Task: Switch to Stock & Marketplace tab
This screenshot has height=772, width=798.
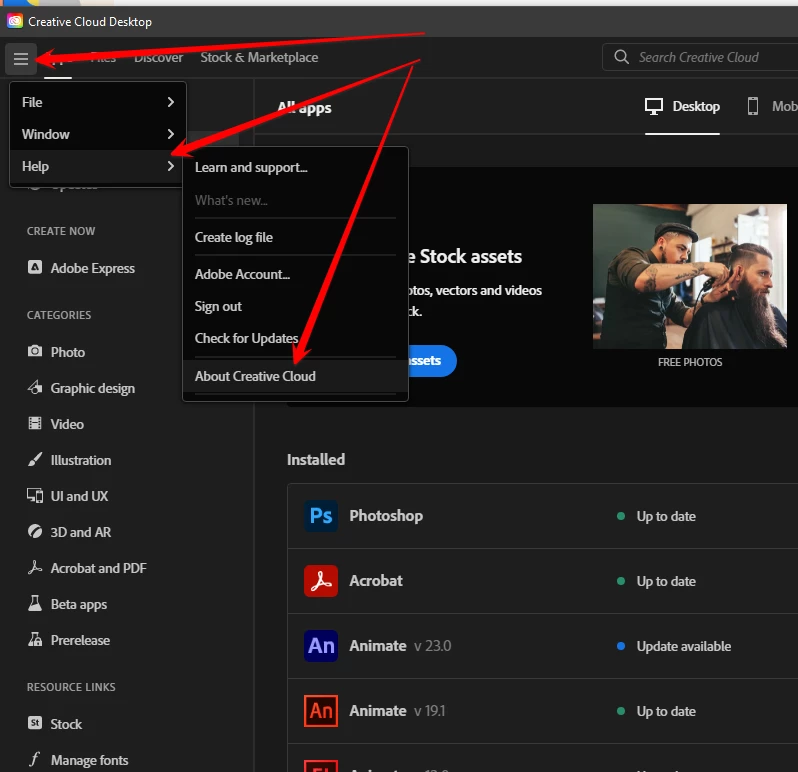Action: click(x=259, y=58)
